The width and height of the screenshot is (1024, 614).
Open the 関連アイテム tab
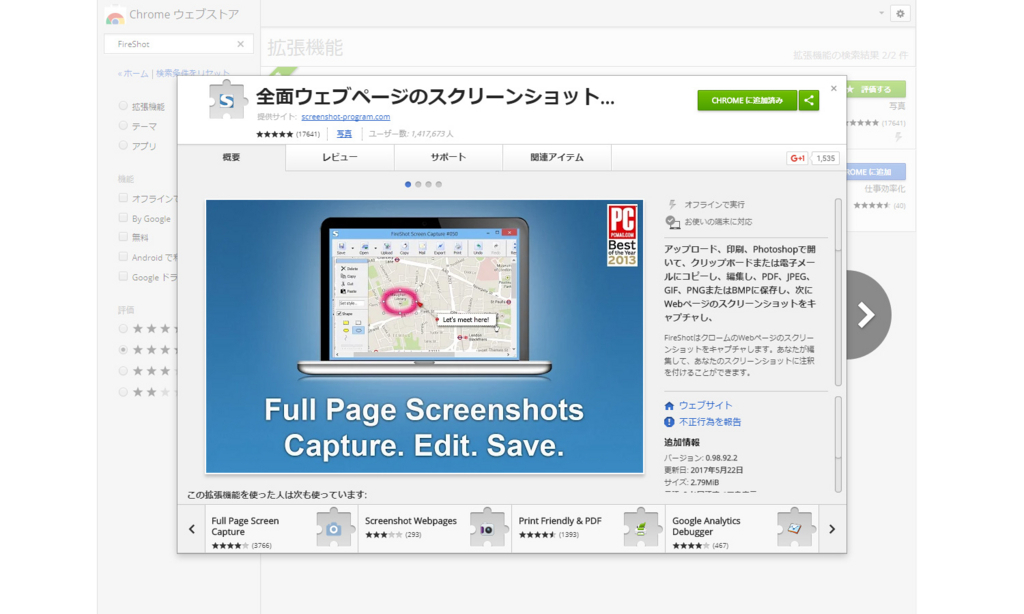[557, 157]
